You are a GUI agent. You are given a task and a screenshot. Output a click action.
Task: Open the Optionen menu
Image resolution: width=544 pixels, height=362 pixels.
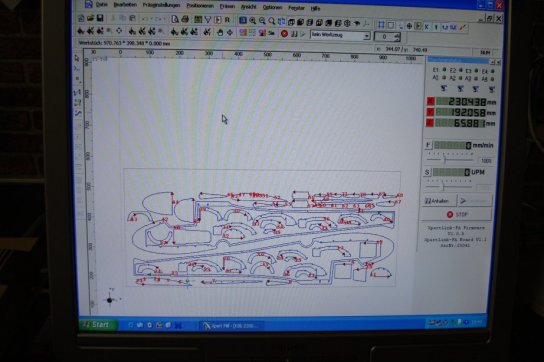[x=272, y=7]
